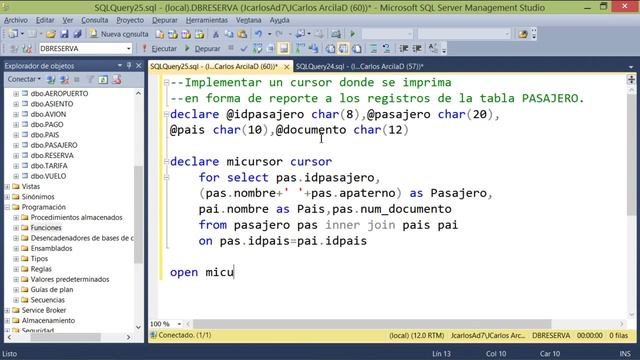640x360 pixels.
Task: Click the Cancel query square icon
Action: [231, 48]
